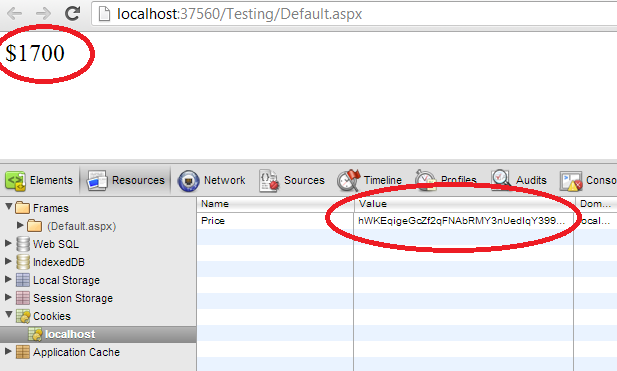This screenshot has width=617, height=371.
Task: Expand the Web SQL node
Action: (x=8, y=243)
